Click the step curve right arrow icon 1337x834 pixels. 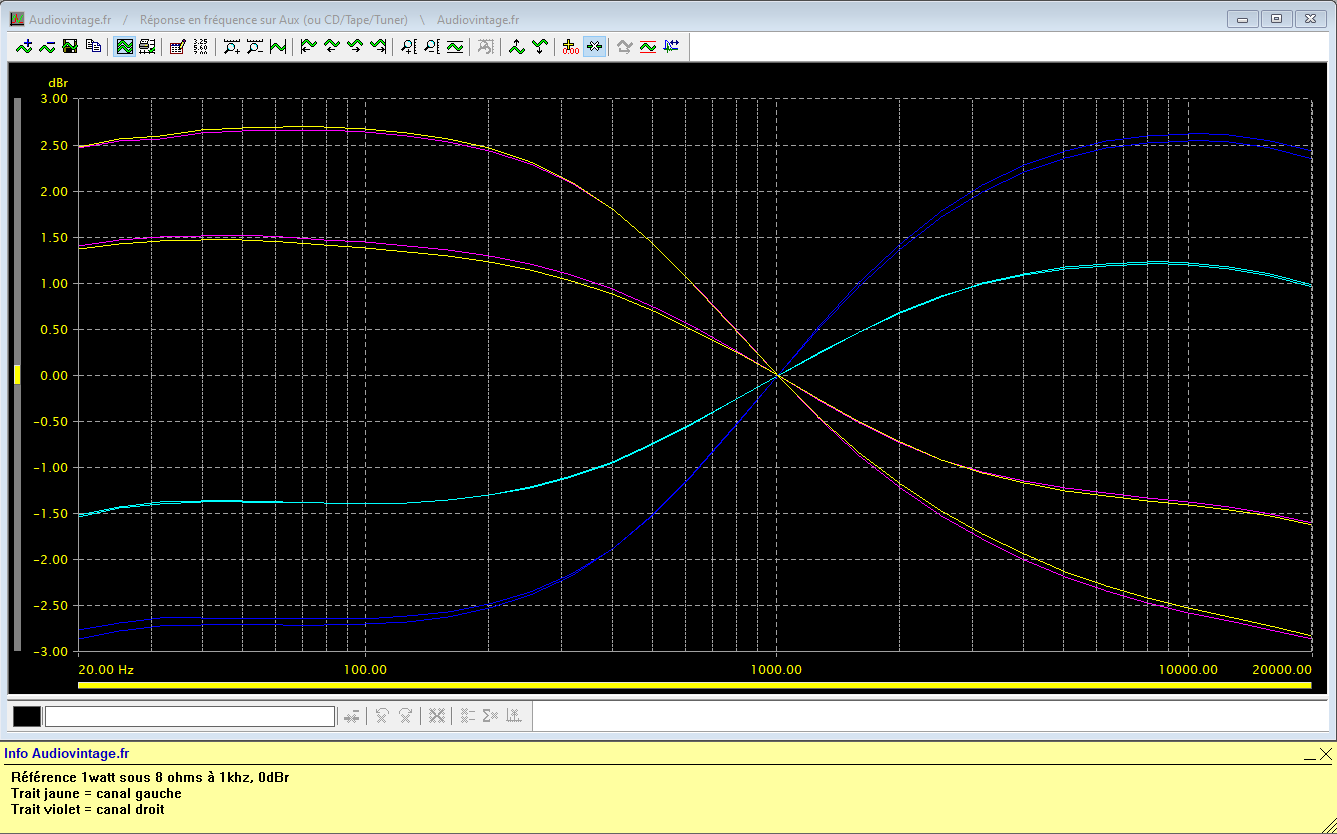[355, 46]
